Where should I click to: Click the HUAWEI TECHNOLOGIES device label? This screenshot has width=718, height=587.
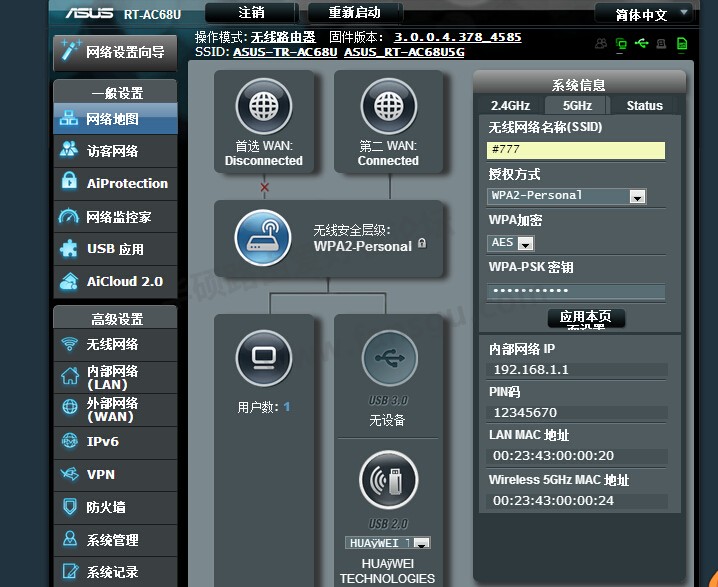[x=387, y=571]
